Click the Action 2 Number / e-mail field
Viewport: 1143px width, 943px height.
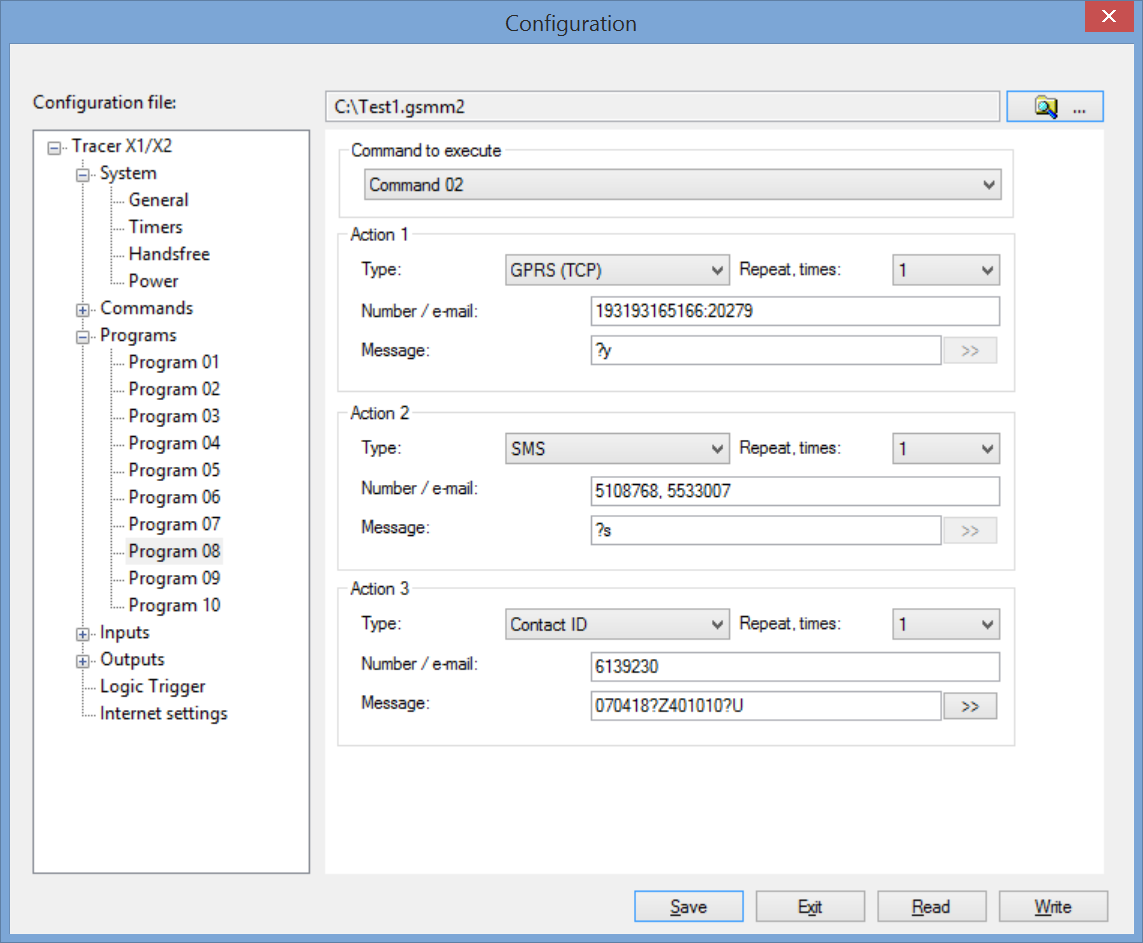[795, 491]
